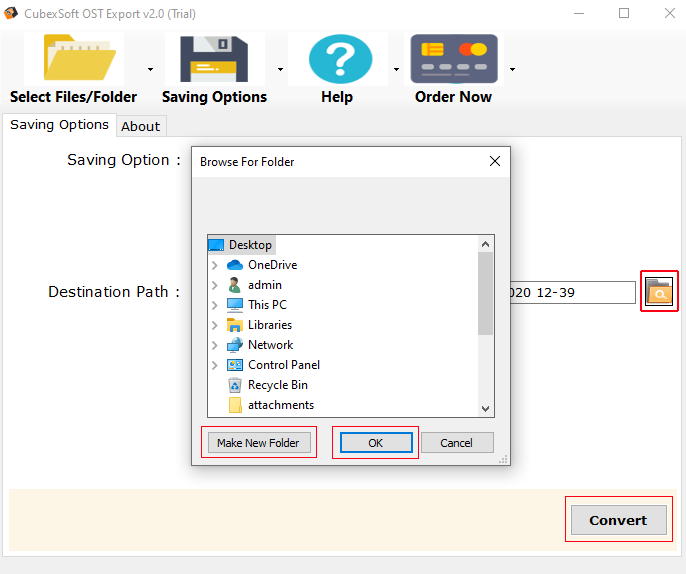
Task: Select the 'Recycle Bin' label
Action: (278, 385)
